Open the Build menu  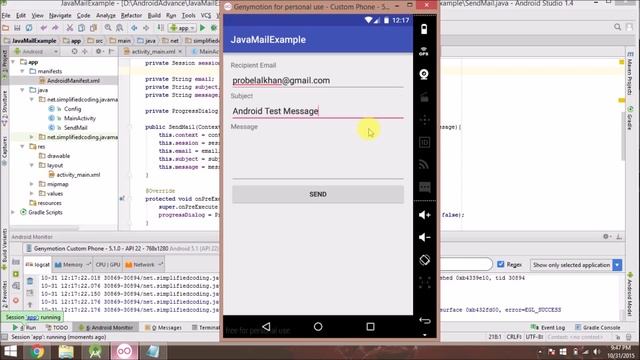[154, 16]
